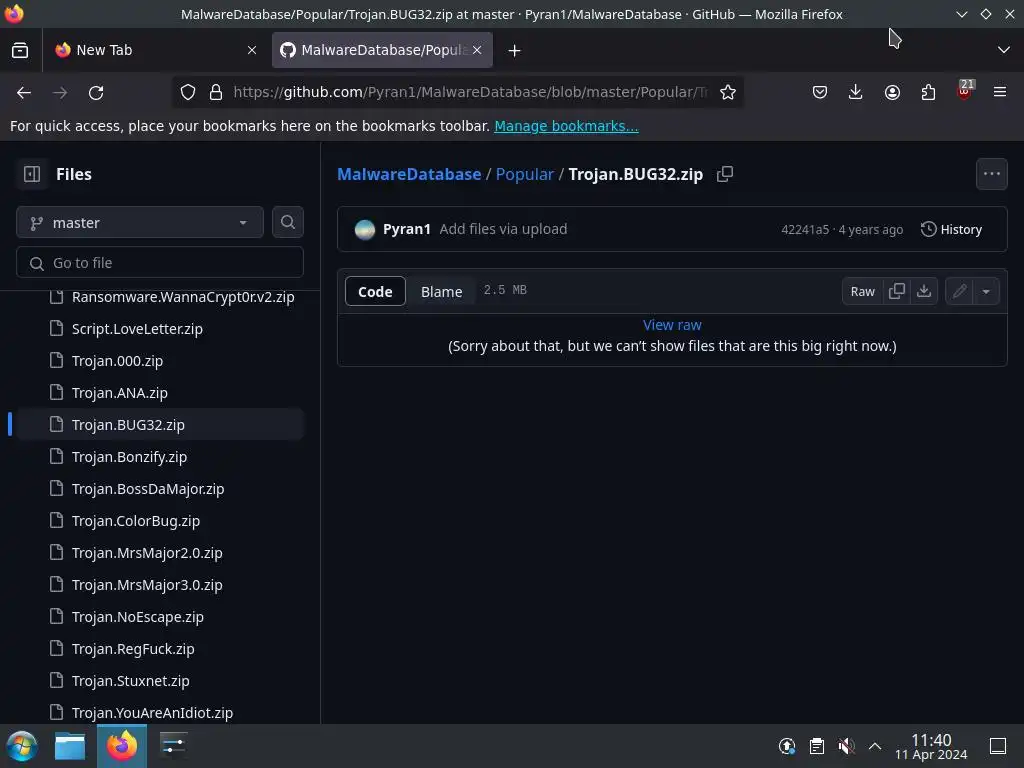This screenshot has width=1024, height=768.
Task: Unmute the volume tray icon
Action: [x=846, y=746]
